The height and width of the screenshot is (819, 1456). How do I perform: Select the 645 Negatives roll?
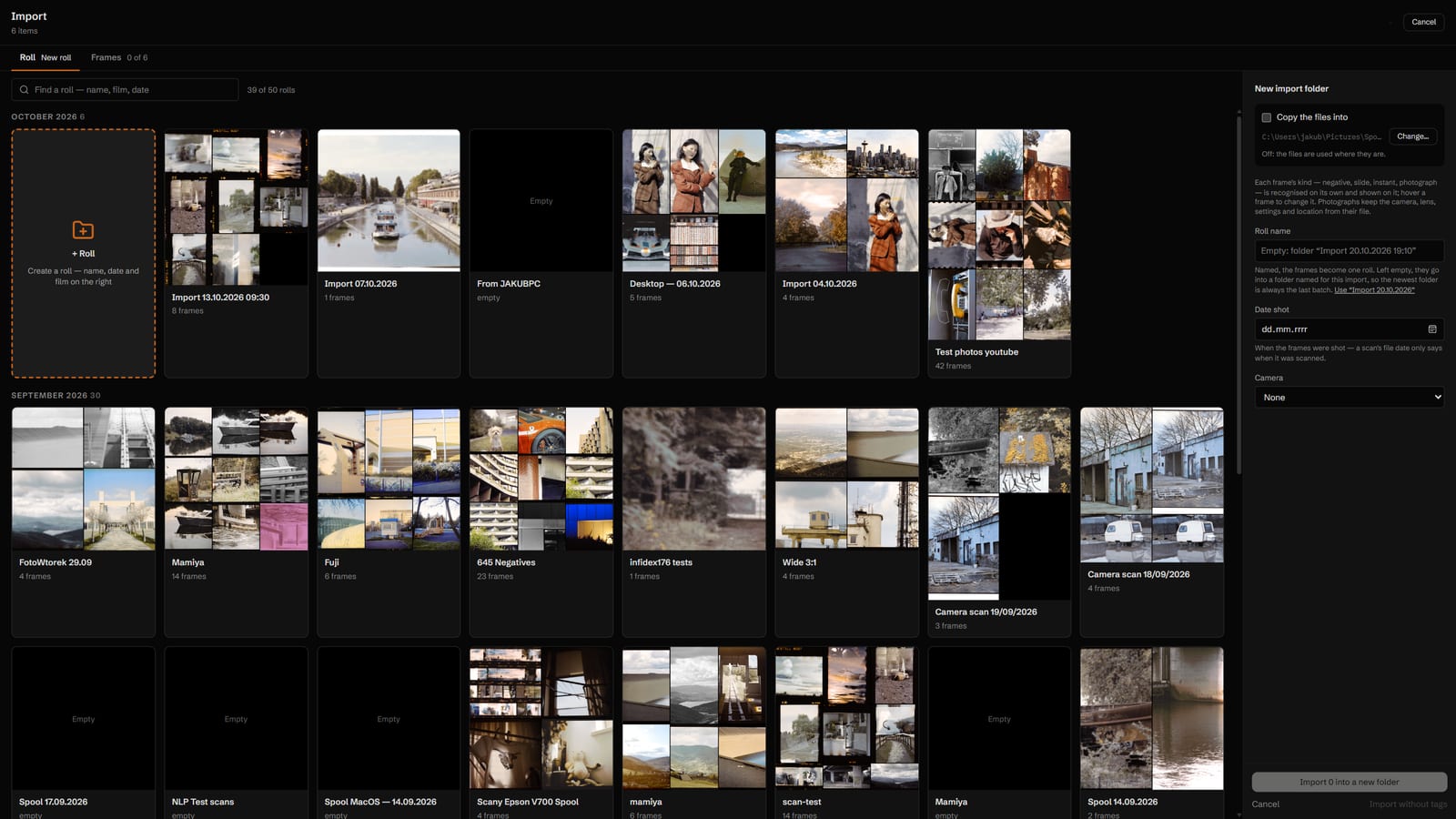(541, 522)
